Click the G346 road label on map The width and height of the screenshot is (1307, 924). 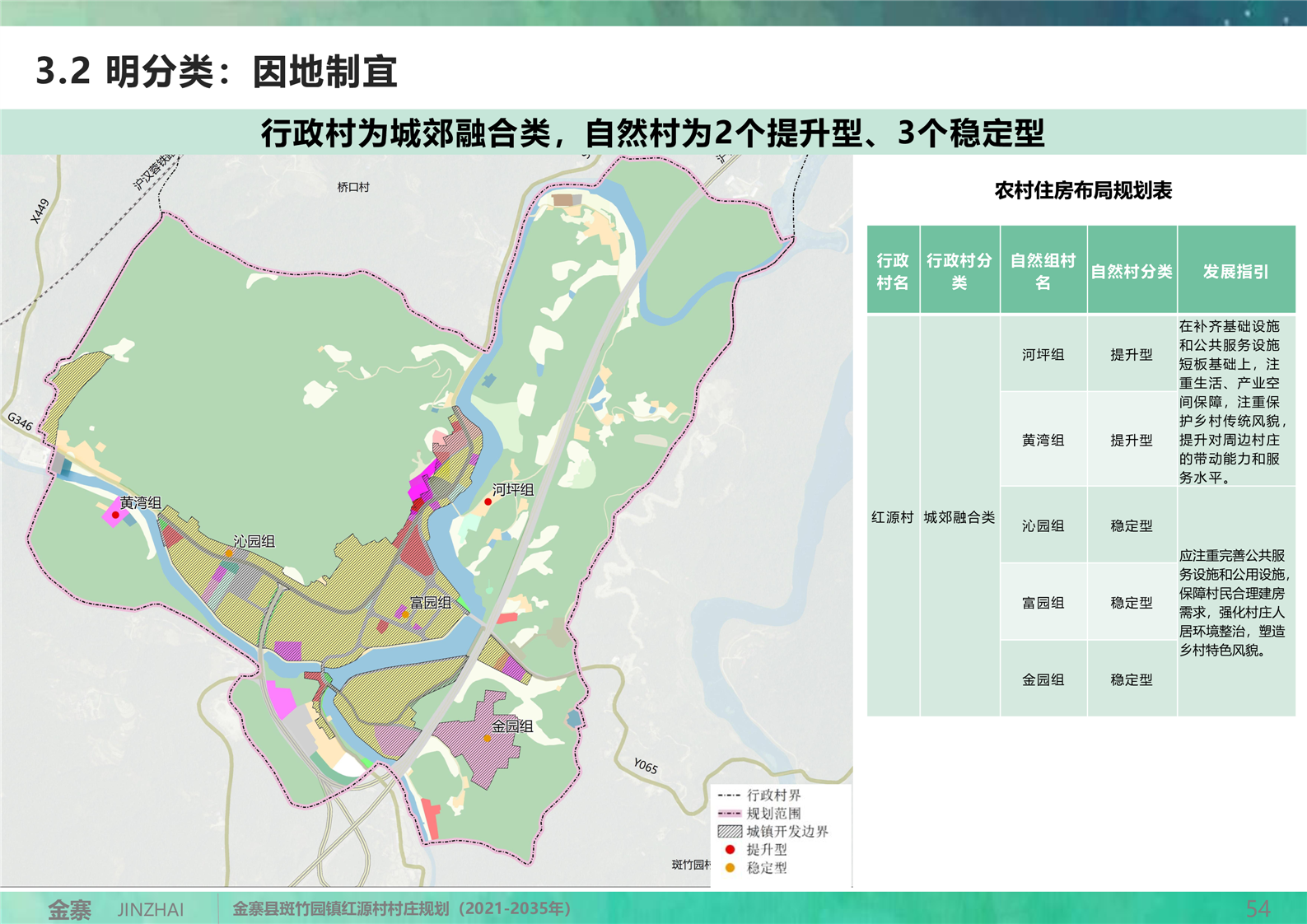click(x=21, y=422)
